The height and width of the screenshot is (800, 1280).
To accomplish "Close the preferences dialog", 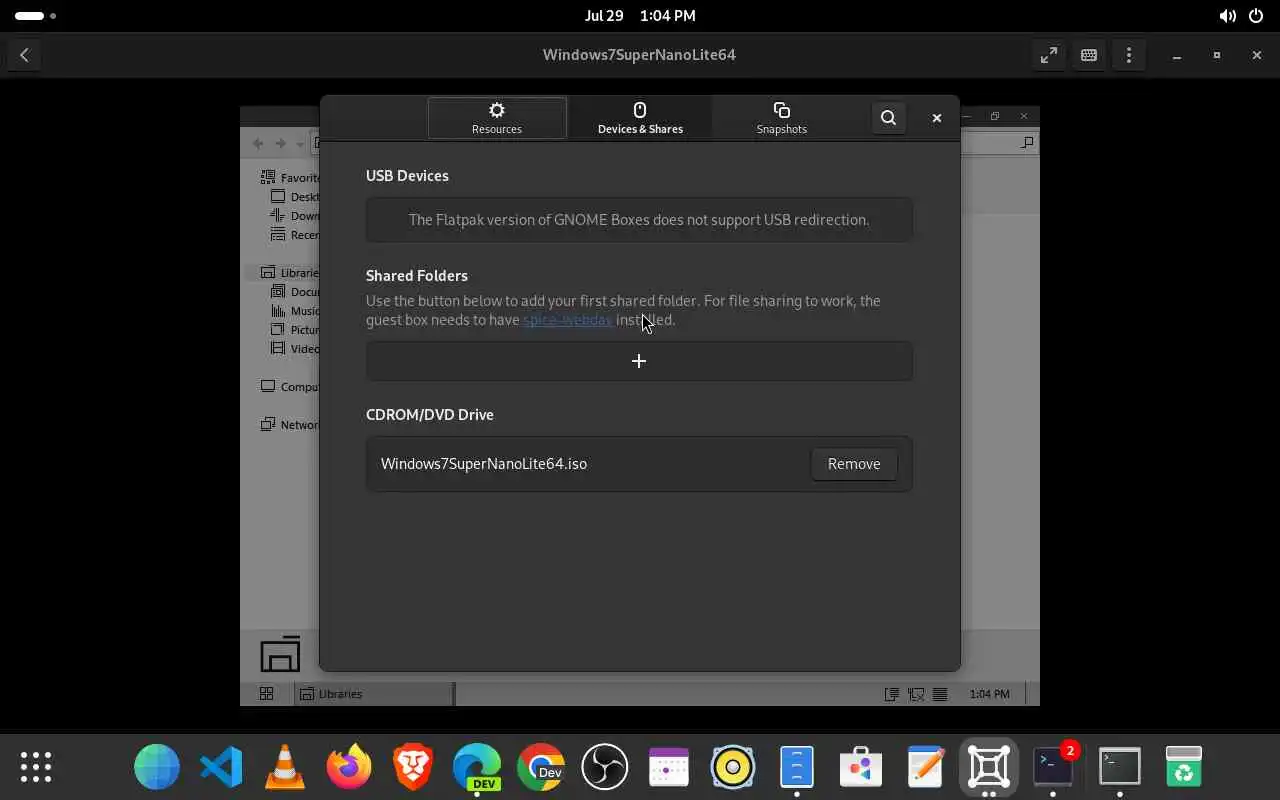I will (937, 118).
